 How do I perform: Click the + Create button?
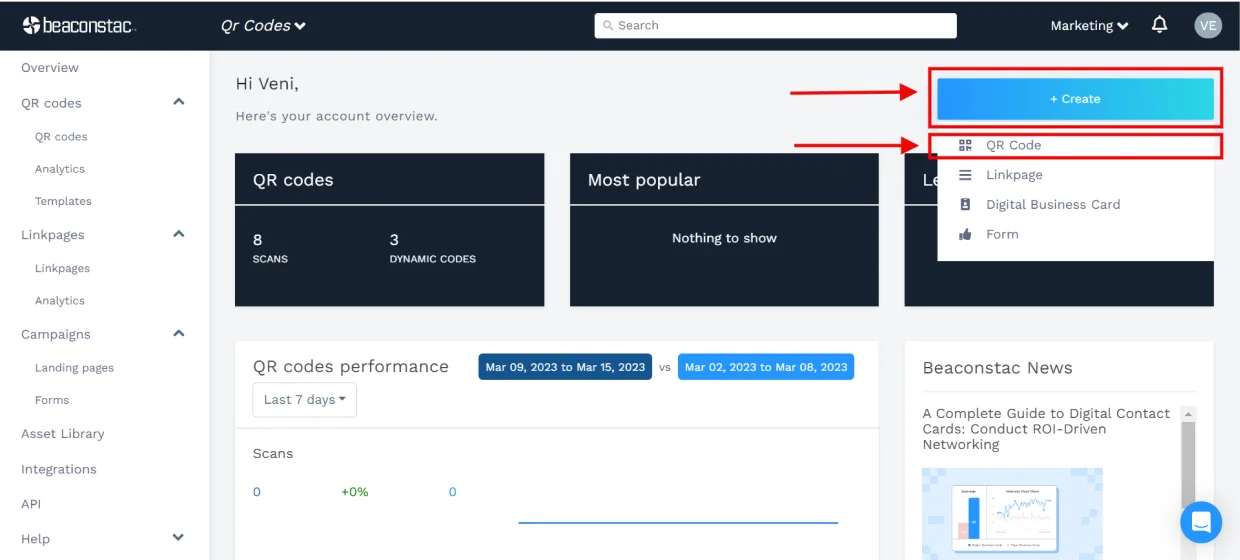click(x=1075, y=99)
